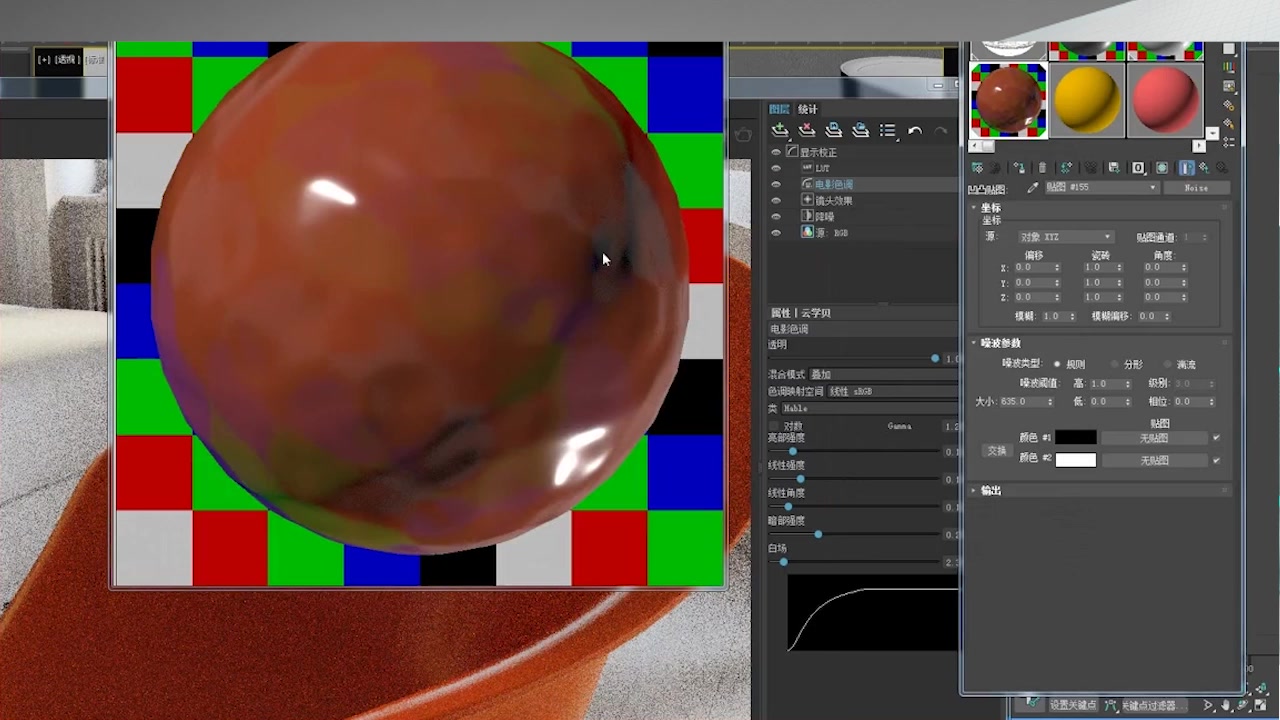Viewport: 1280px width, 720px height.
Task: Toggle the 颜色 #1 map enable checkbox
Action: pos(1216,438)
